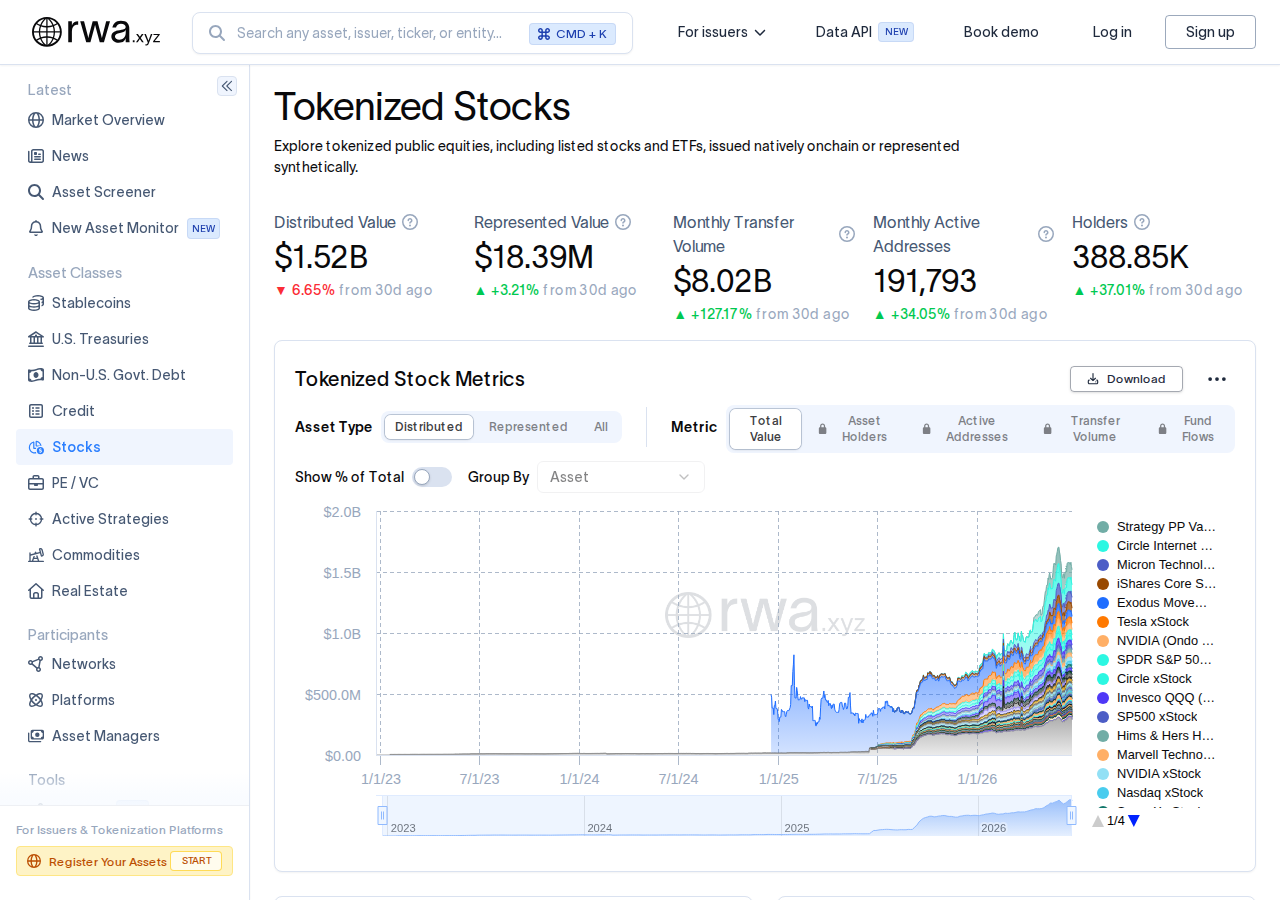Image resolution: width=1280 pixels, height=900 pixels.
Task: Click the Platforms icon
Action: tap(36, 700)
